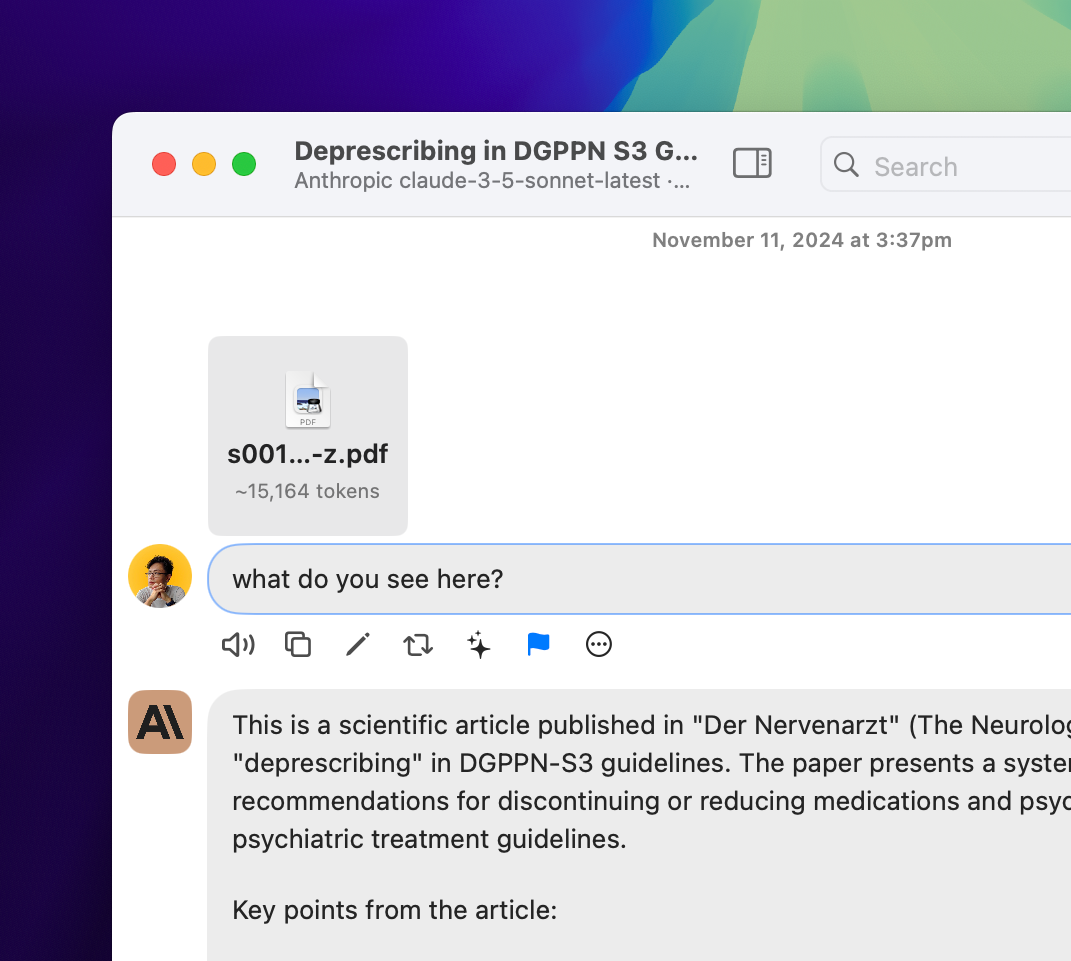Click the magnifying glass search icon
The height and width of the screenshot is (961, 1071).
tap(846, 165)
